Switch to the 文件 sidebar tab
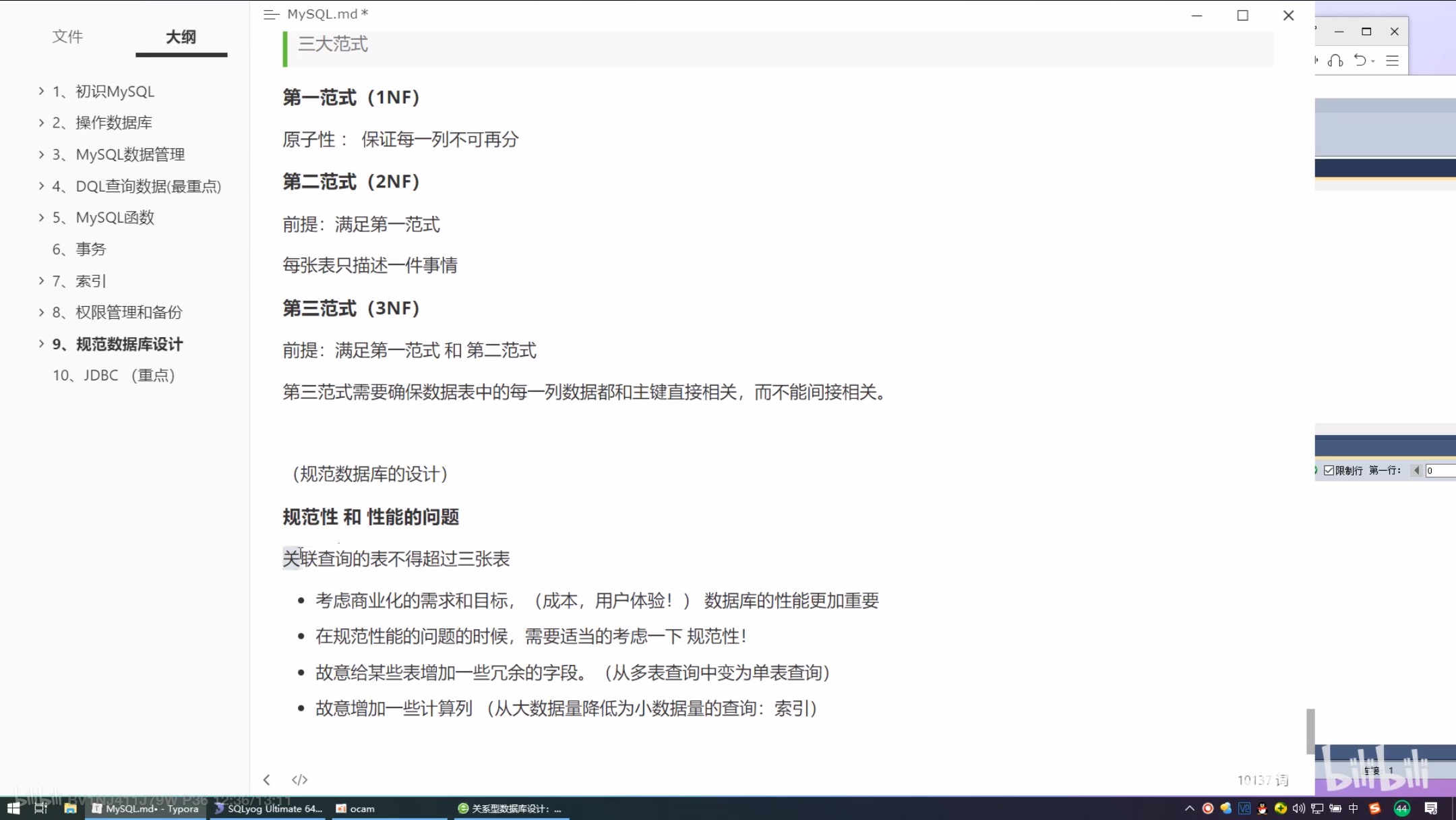 click(67, 37)
